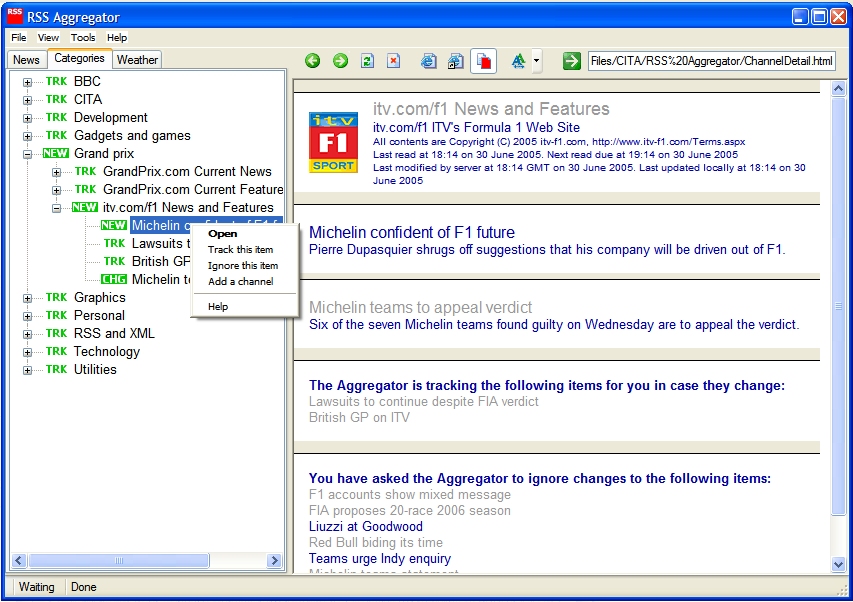Open Michelin teams to appeal verdict headline
Viewport: 853px width, 602px height.
(421, 307)
